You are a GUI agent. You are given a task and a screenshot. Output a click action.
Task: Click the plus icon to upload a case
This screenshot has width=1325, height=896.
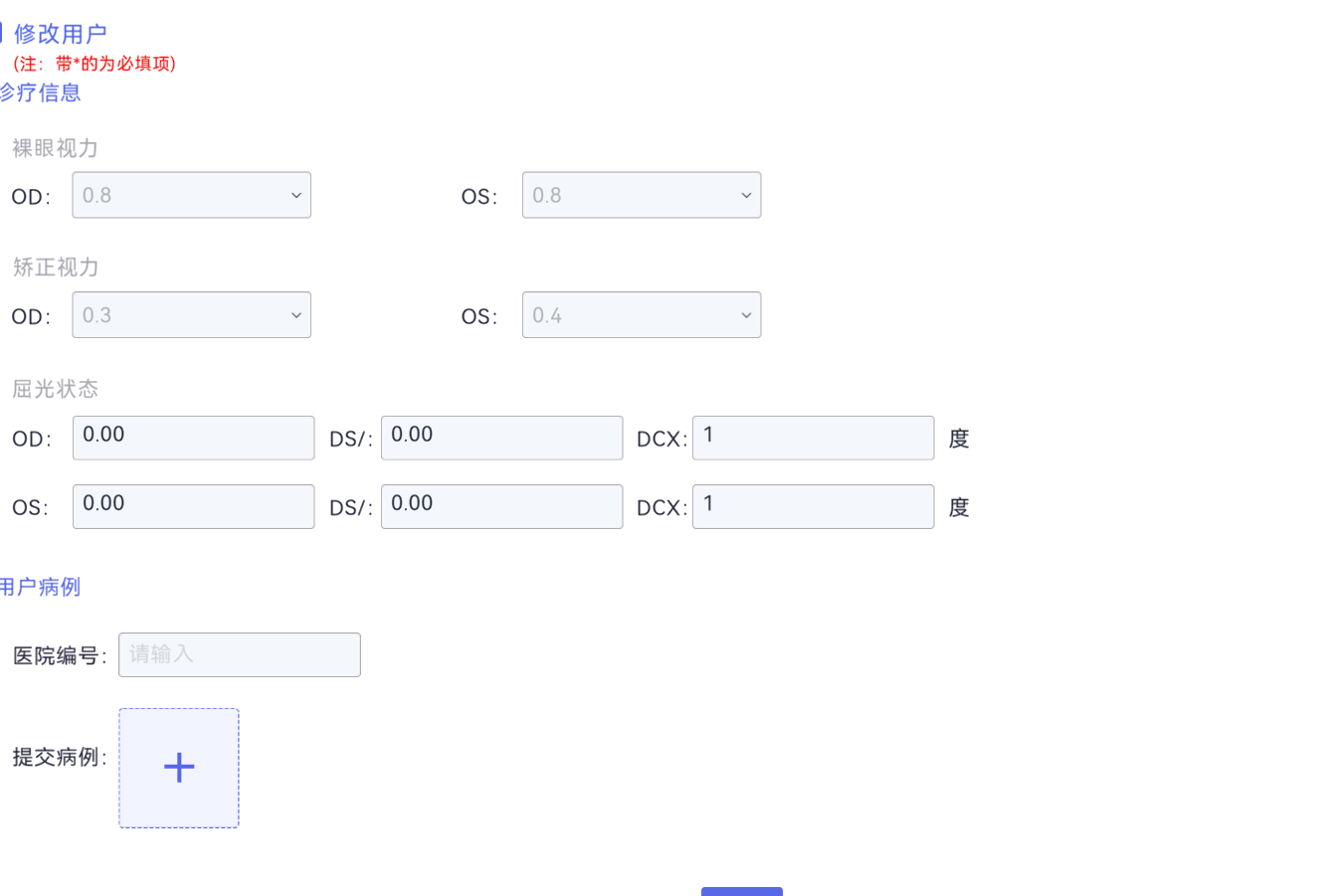click(x=179, y=768)
